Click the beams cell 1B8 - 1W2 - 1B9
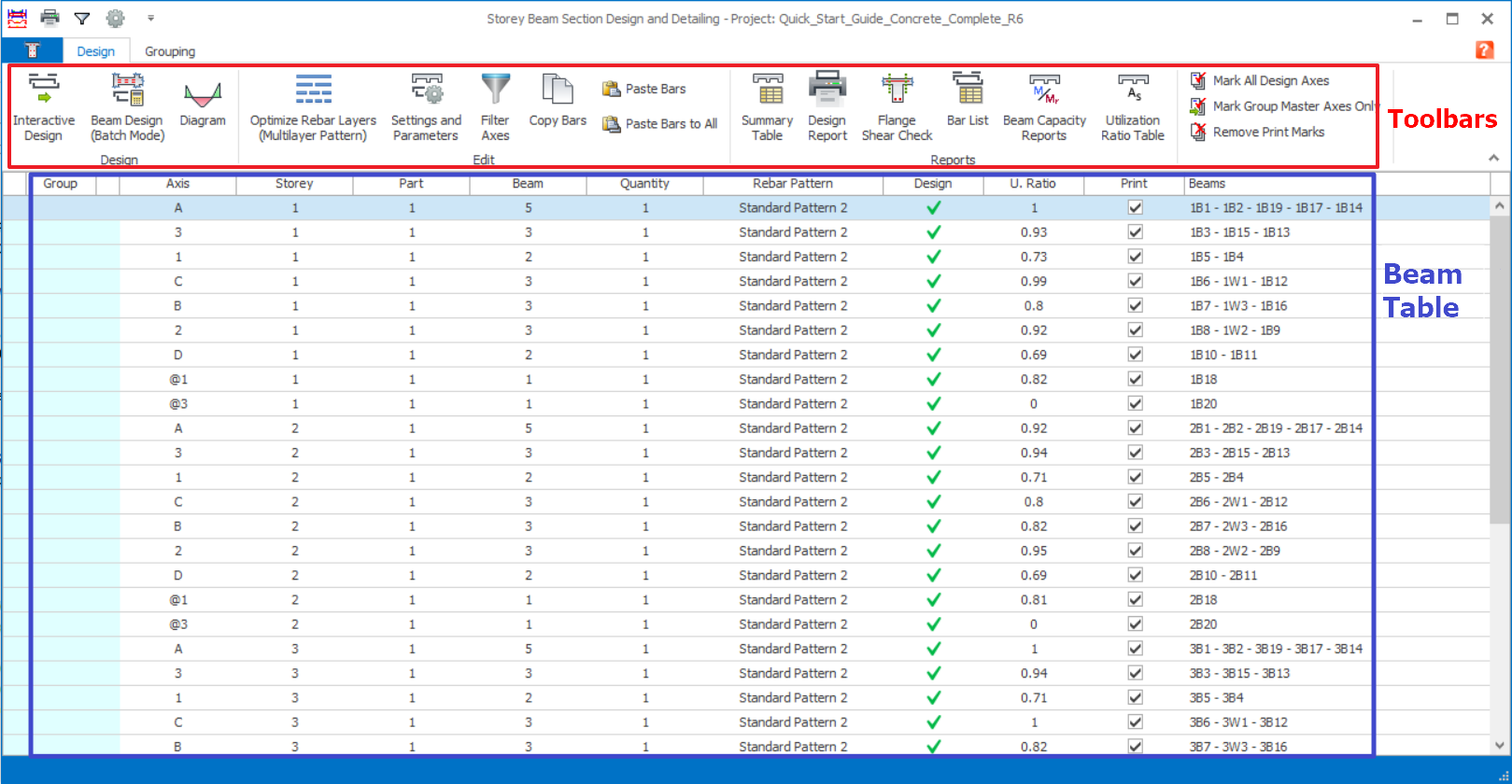Screen dimensions: 1512x784 1235,330
